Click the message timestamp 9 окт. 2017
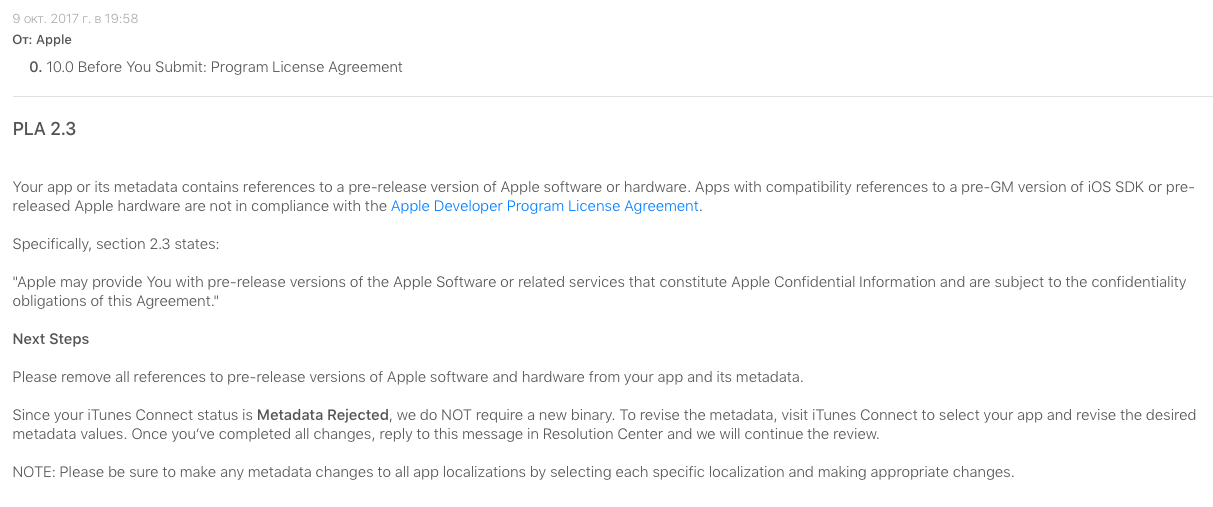 pos(75,18)
